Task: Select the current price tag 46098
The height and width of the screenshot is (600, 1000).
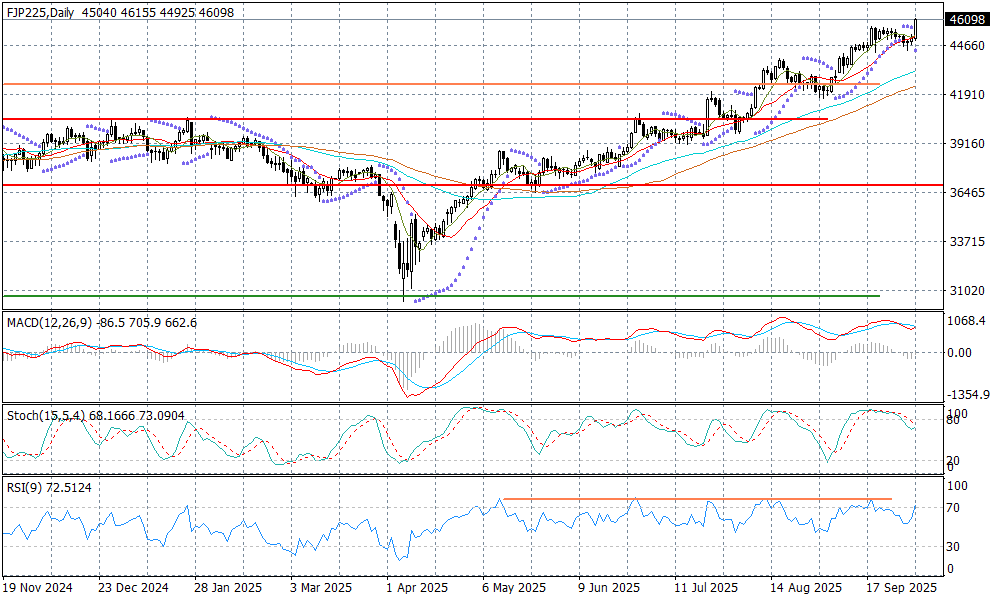Action: click(x=966, y=20)
